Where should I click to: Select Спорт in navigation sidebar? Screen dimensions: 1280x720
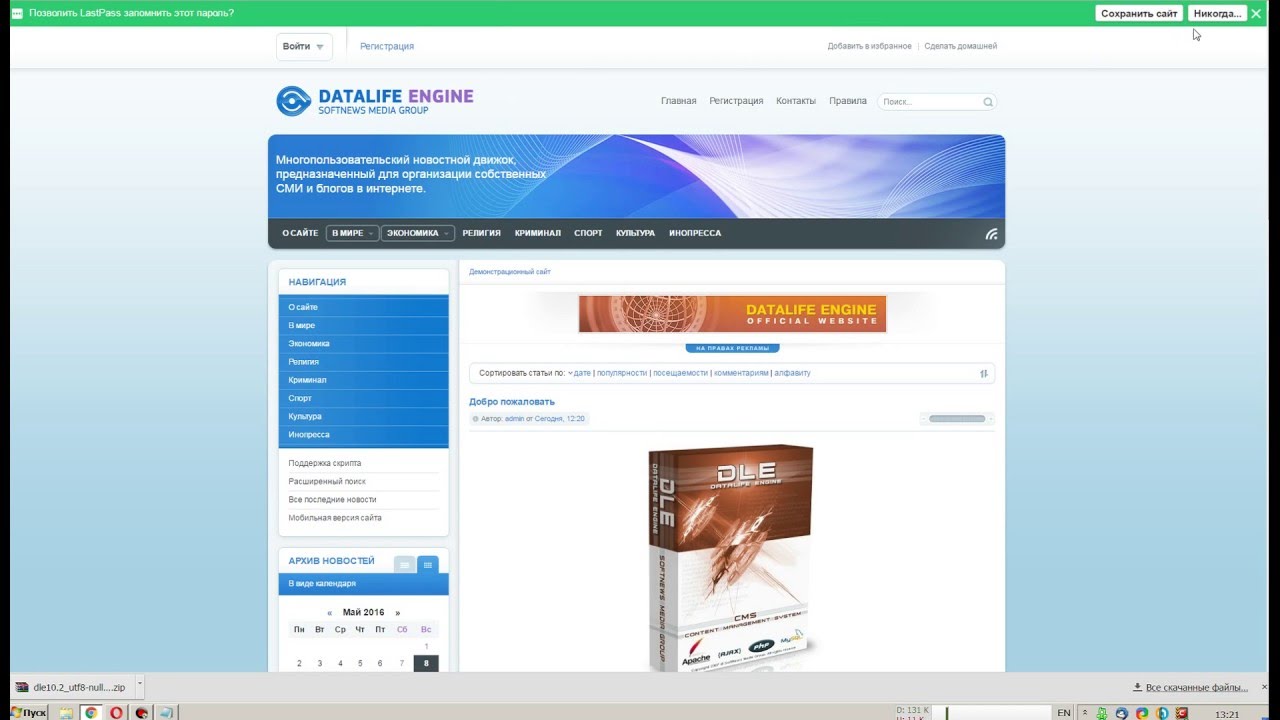pos(364,398)
